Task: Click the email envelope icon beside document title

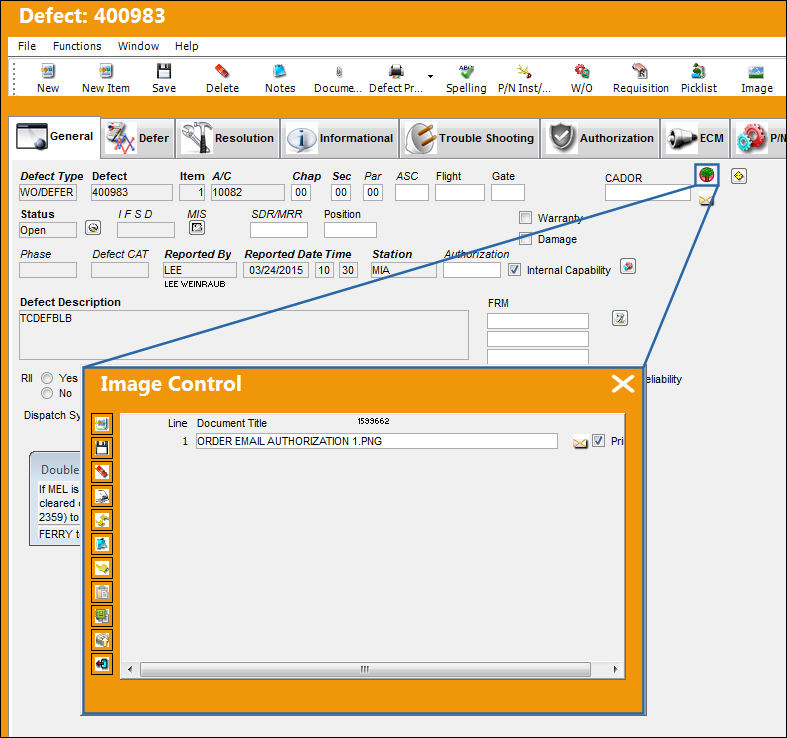Action: click(580, 442)
